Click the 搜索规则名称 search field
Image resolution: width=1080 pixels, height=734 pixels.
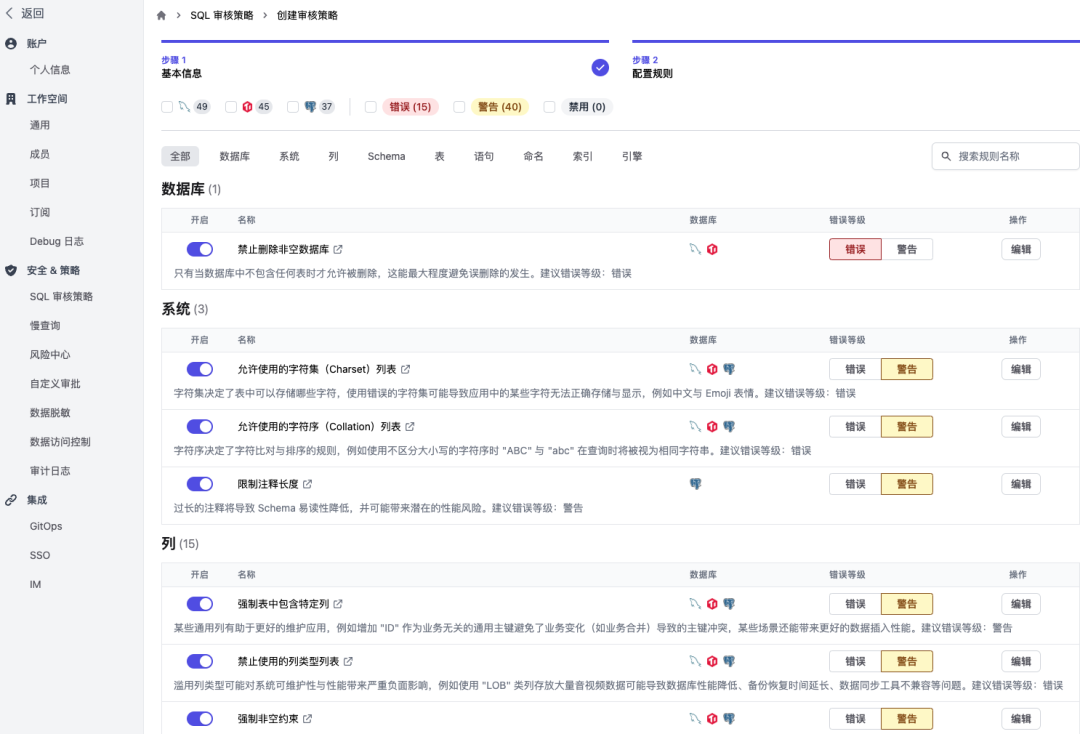click(x=1006, y=156)
